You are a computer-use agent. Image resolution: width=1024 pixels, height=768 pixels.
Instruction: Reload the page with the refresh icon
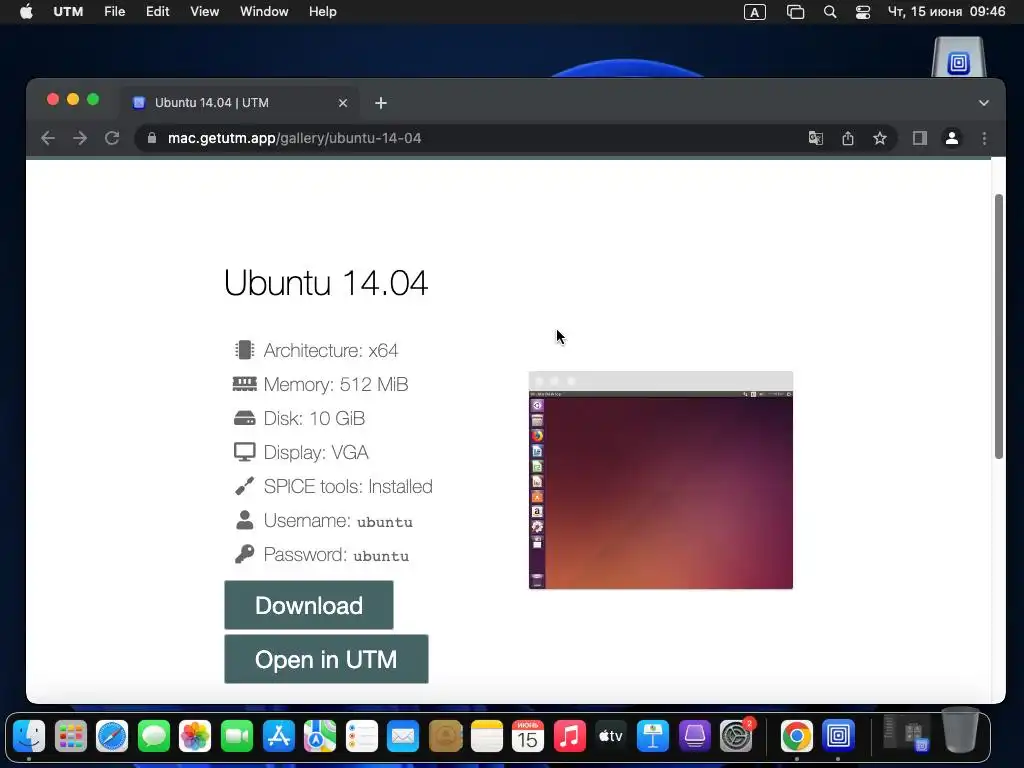pyautogui.click(x=112, y=138)
